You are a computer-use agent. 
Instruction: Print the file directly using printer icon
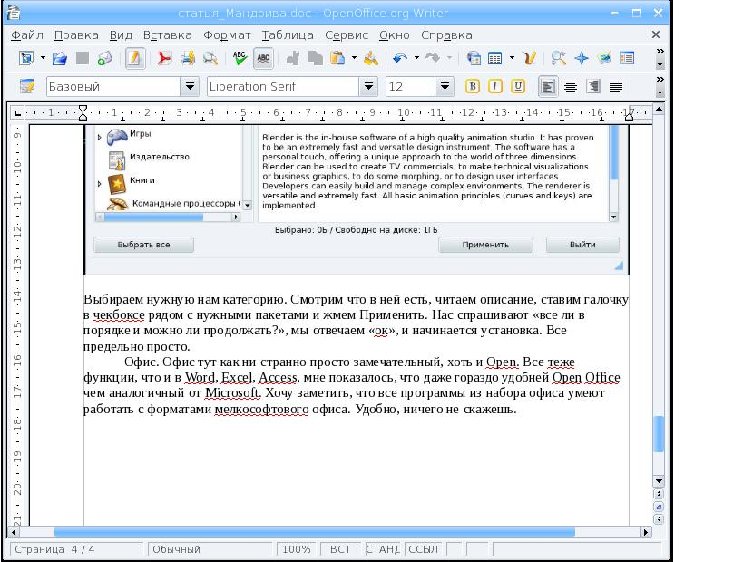pyautogui.click(x=188, y=58)
